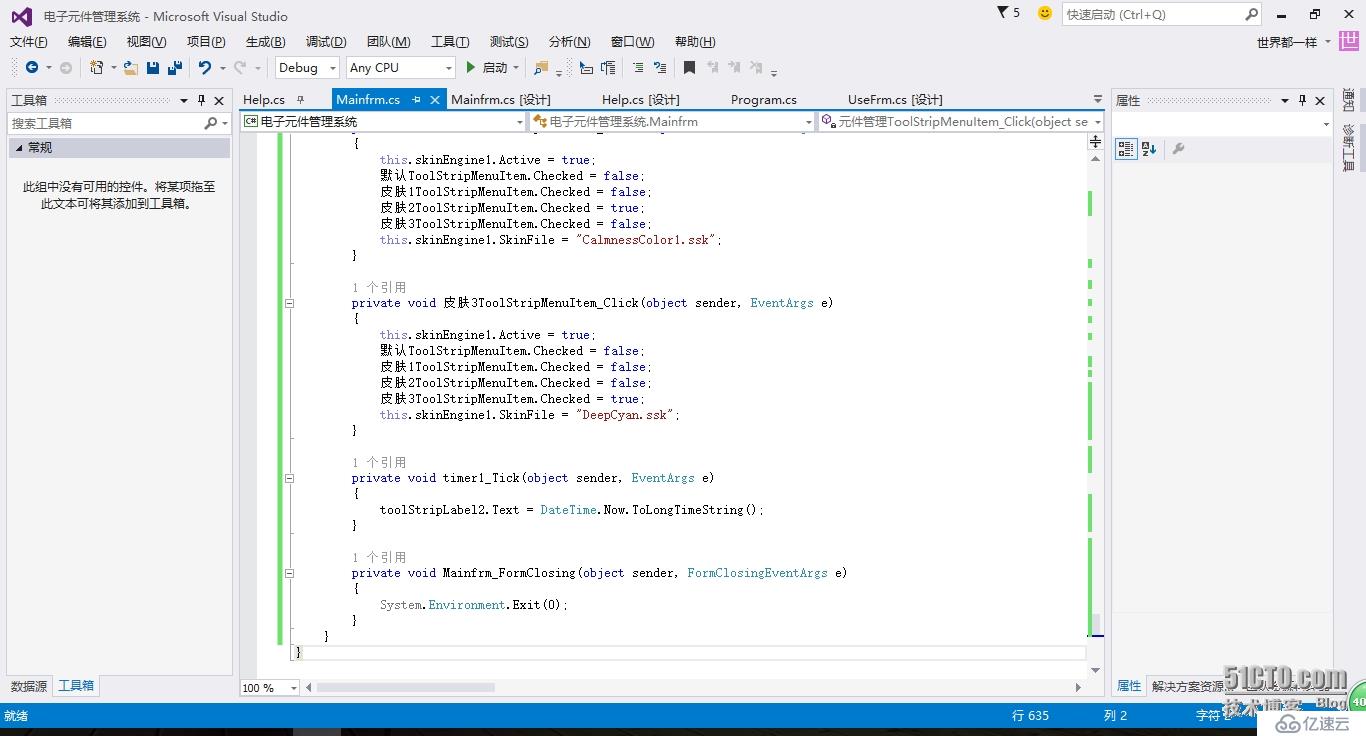The image size is (1366, 736).
Task: Click the 通知 side panel tab
Action: [1348, 100]
